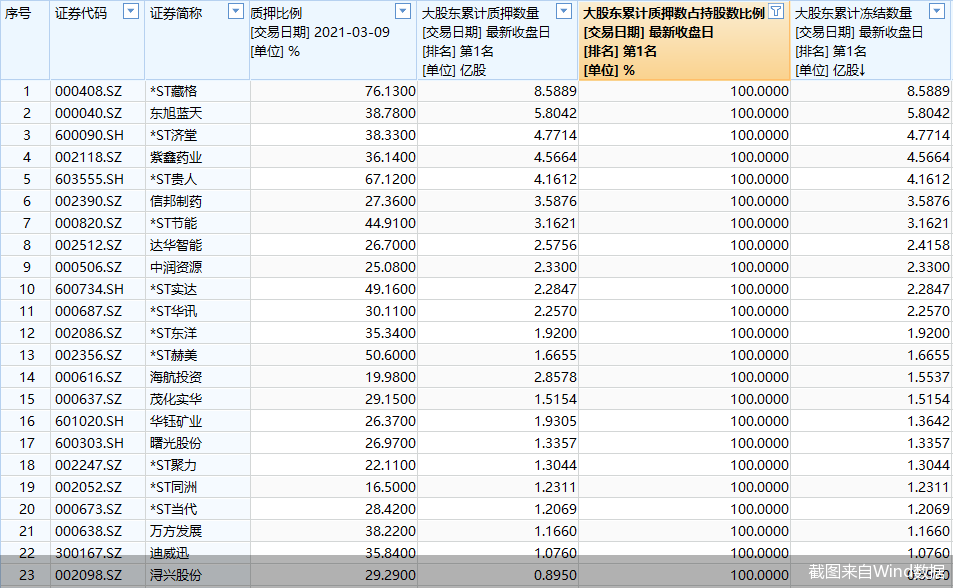Viewport: 953px width, 588px height.
Task: Click the security name *ST藏格
Action: (x=174, y=91)
